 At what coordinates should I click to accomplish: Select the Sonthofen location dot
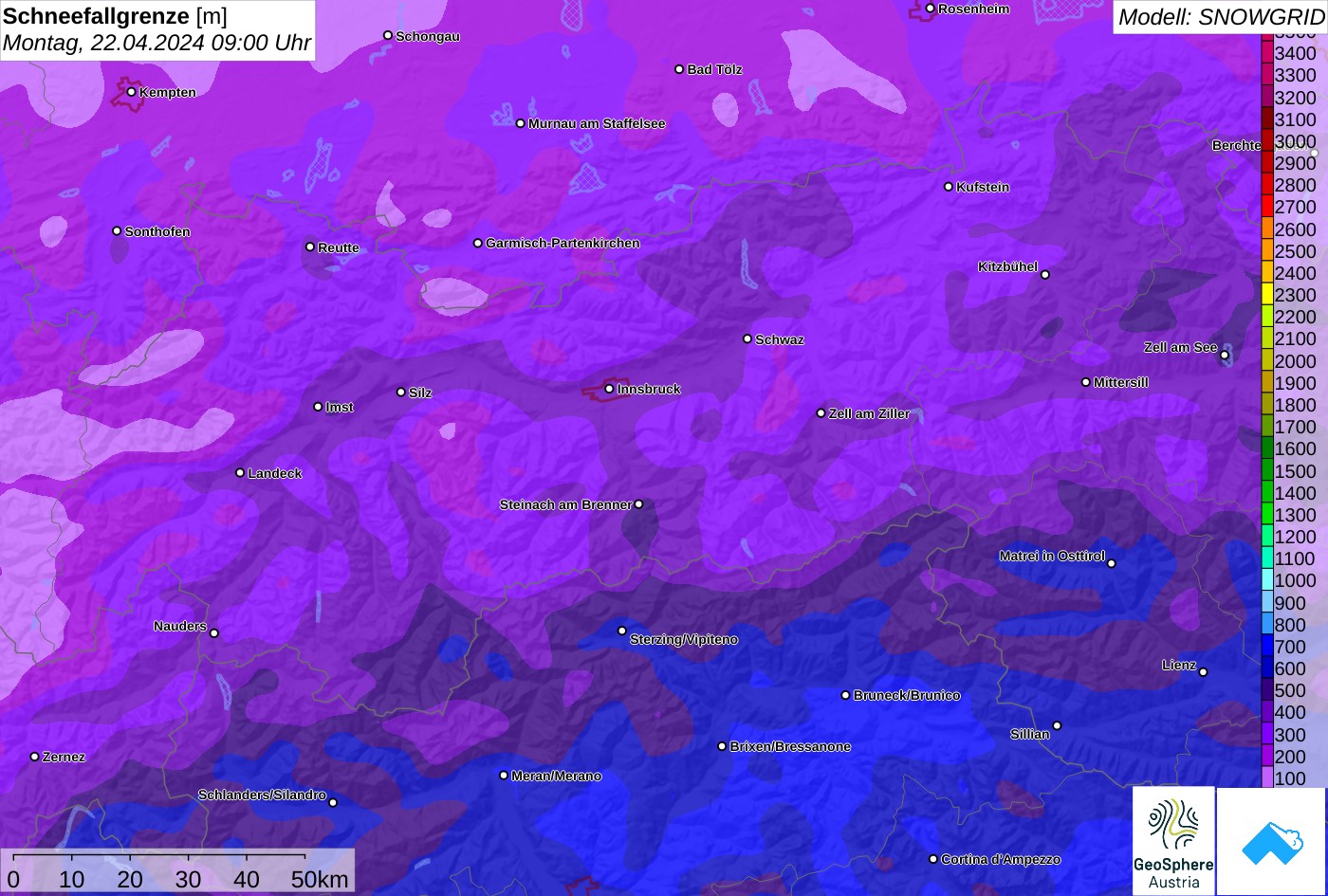[x=117, y=231]
